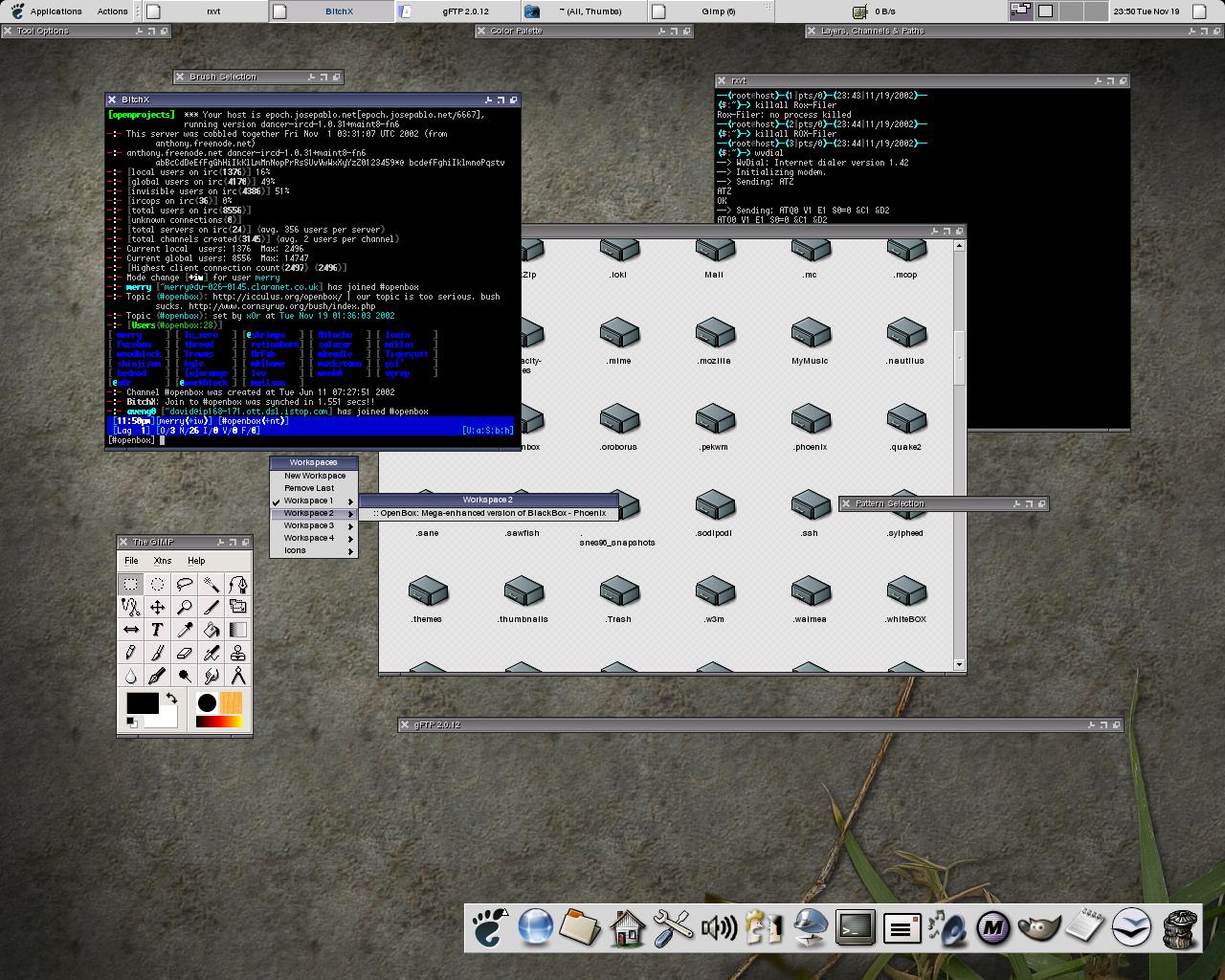Select the Flip tool
Viewport: 1225px width, 980px height.
pos(131,630)
